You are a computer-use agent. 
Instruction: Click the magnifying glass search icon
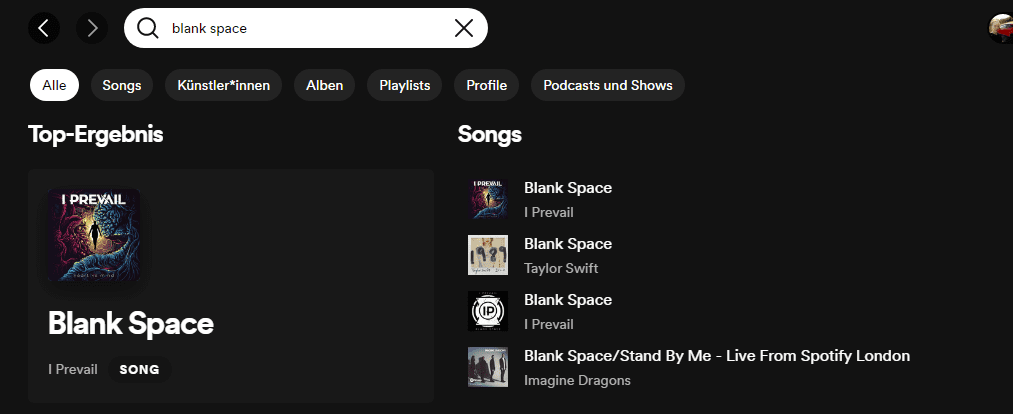click(148, 28)
